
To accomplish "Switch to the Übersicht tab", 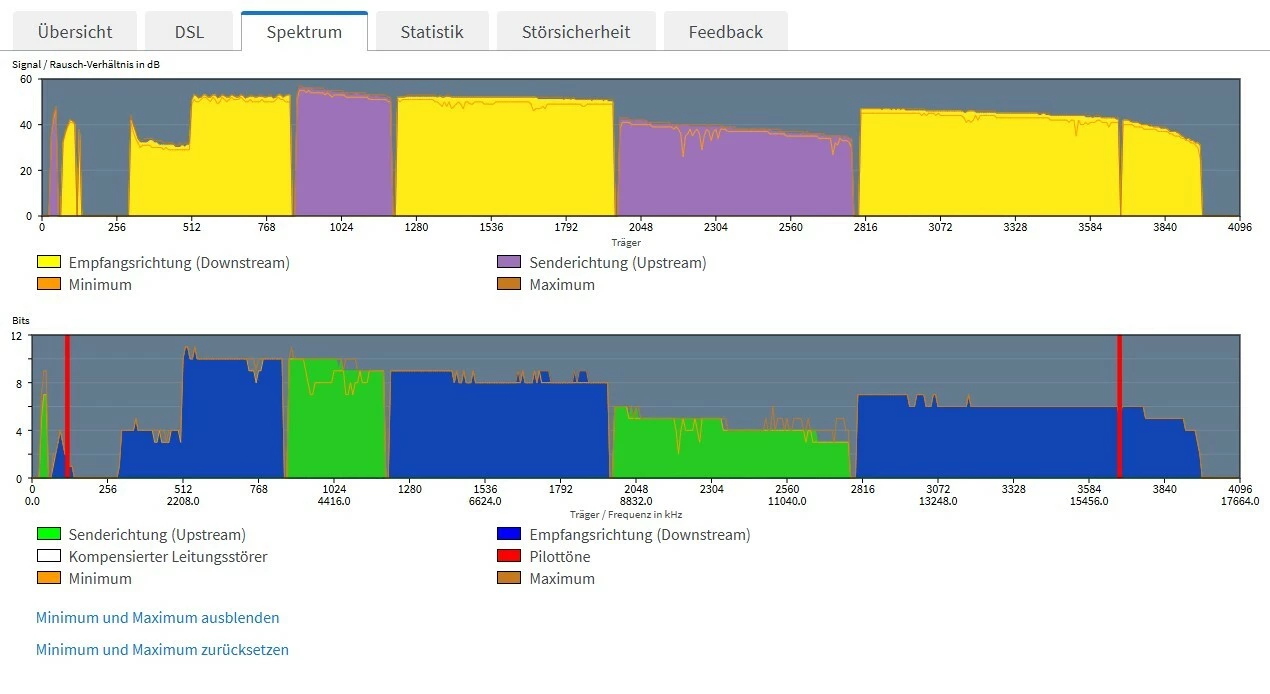I will pyautogui.click(x=75, y=31).
